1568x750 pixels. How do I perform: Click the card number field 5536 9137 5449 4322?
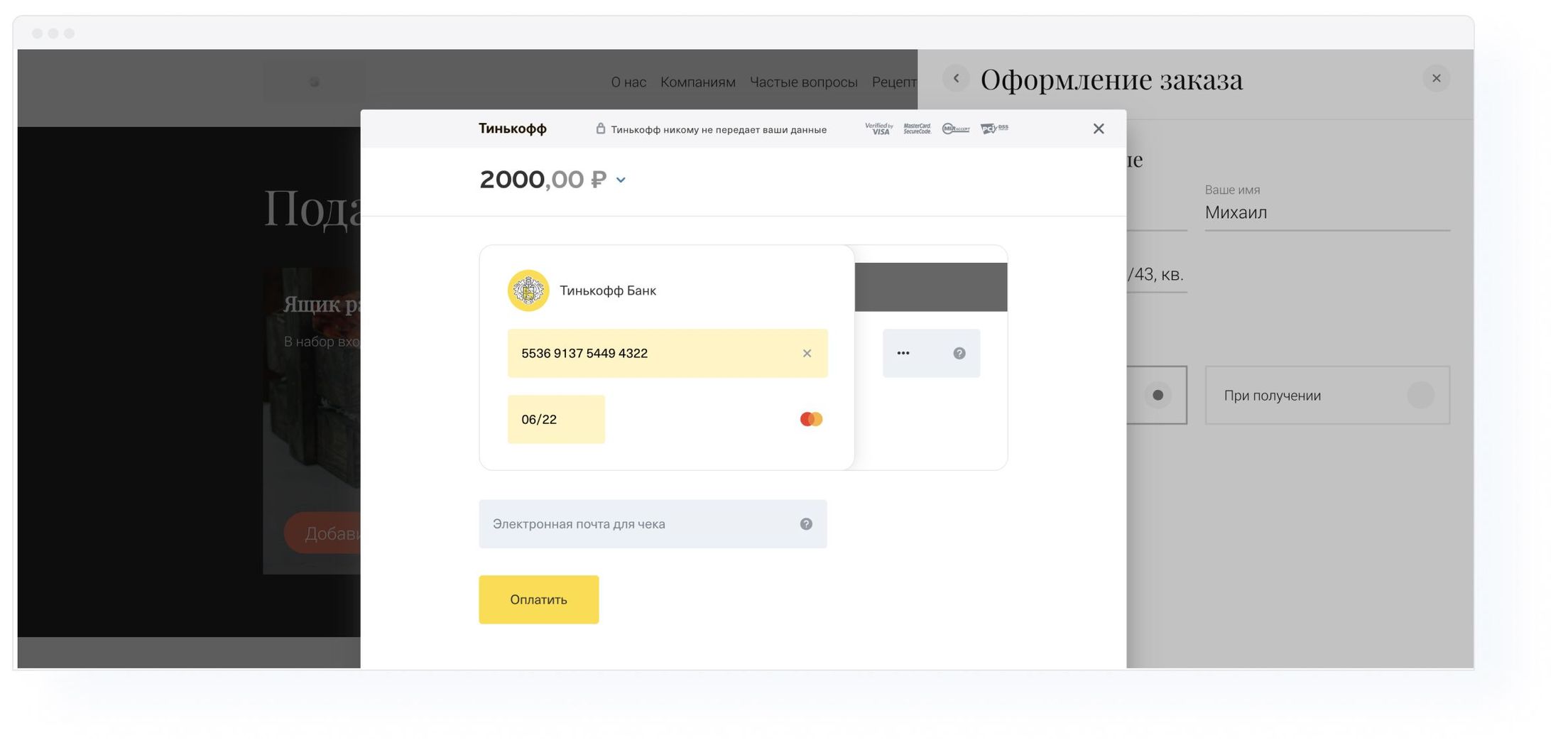click(668, 353)
